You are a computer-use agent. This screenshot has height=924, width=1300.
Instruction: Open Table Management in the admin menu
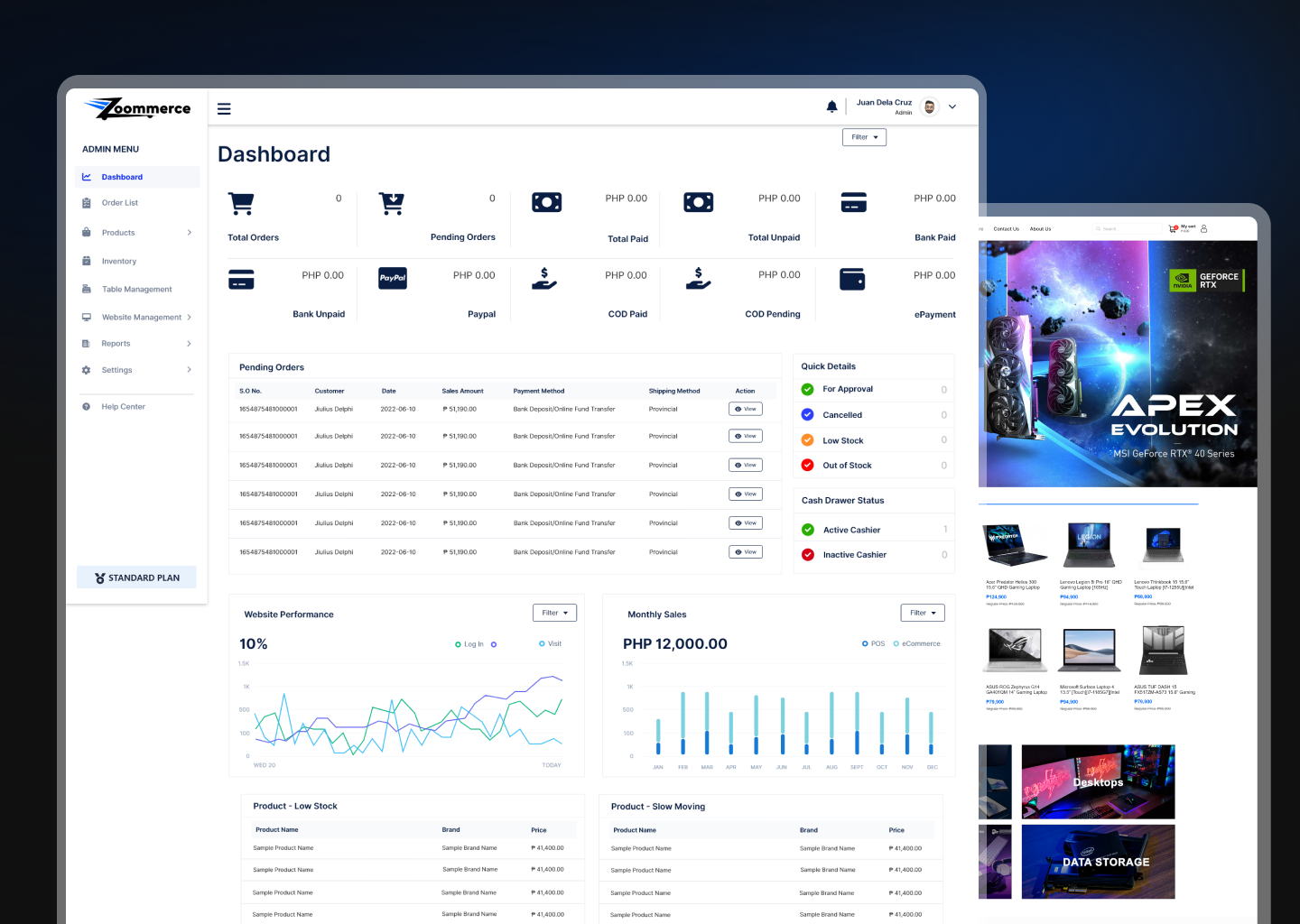click(137, 290)
